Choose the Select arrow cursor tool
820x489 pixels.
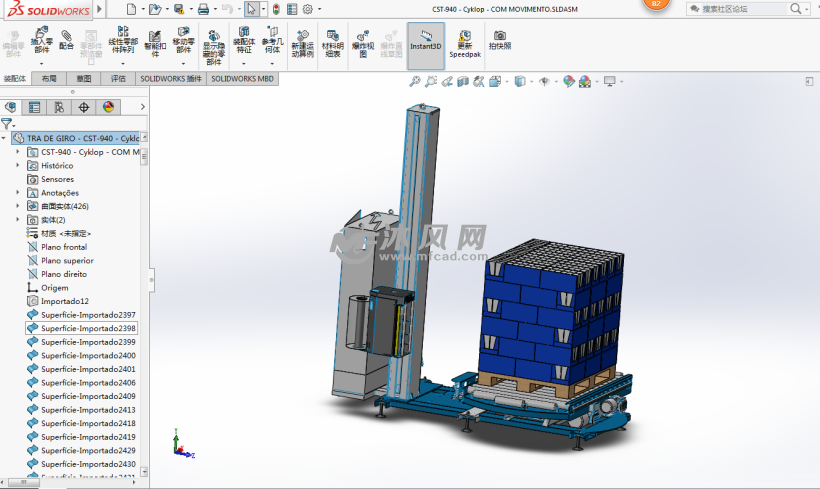pyautogui.click(x=252, y=9)
